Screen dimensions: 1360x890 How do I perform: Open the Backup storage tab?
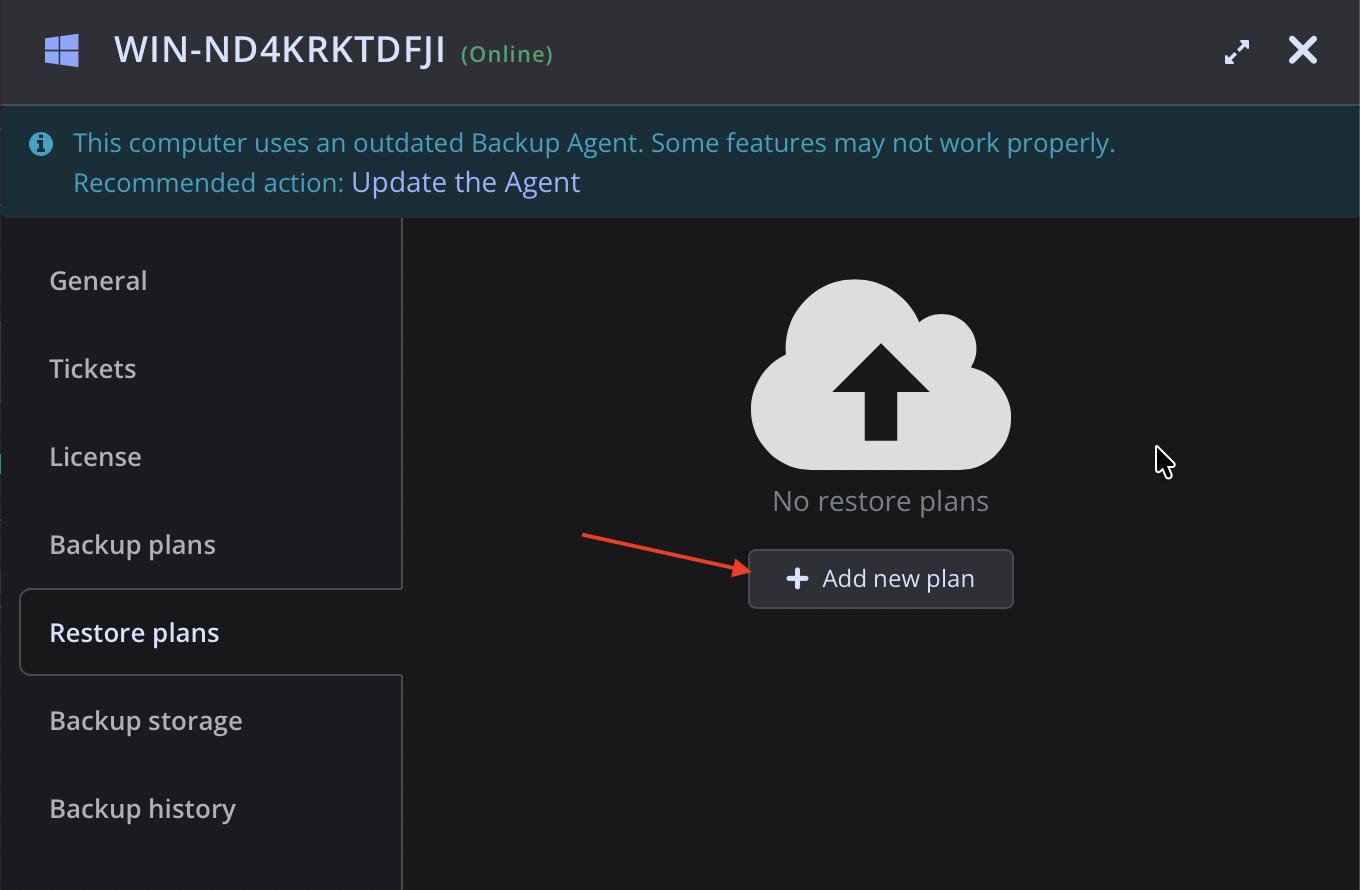pyautogui.click(x=146, y=721)
